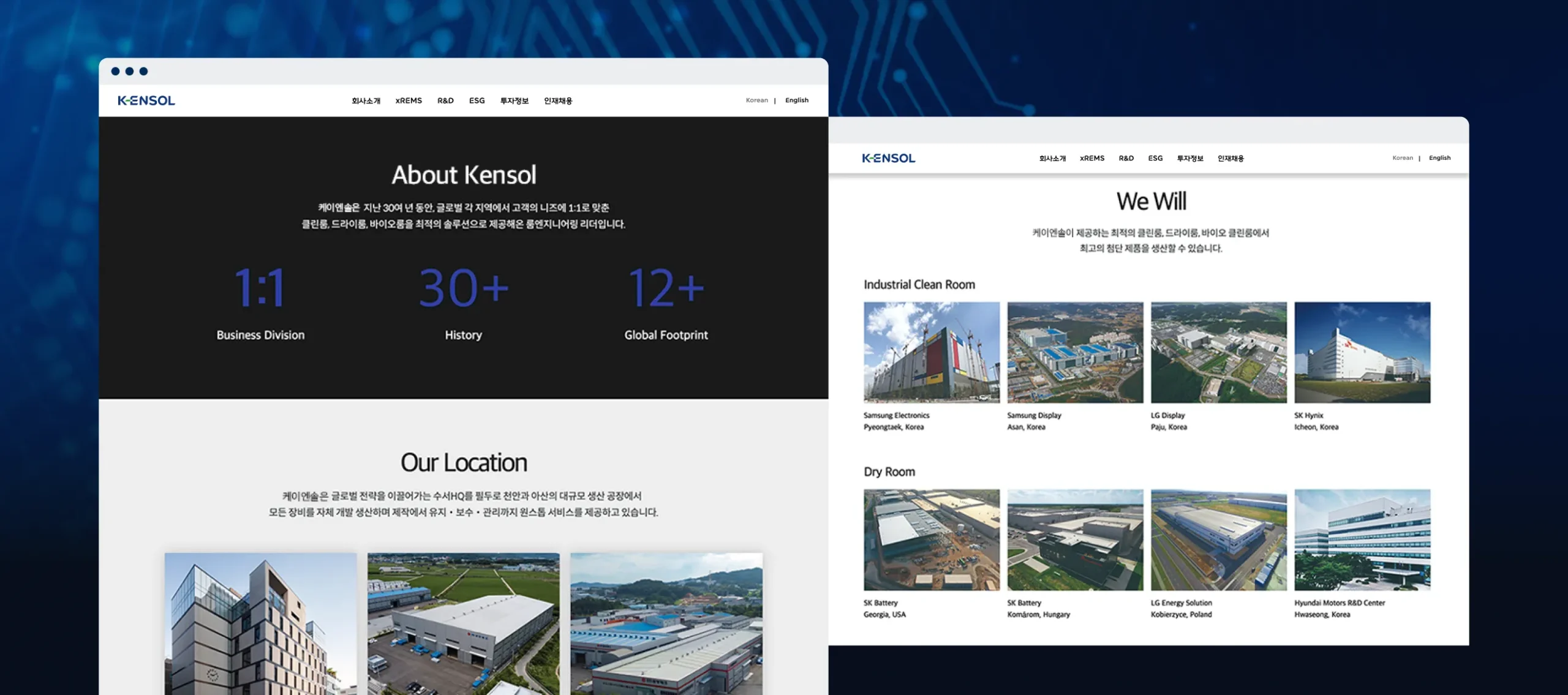This screenshot has height=695, width=1568.
Task: Click the LG Display caption text
Action: pos(1167,415)
